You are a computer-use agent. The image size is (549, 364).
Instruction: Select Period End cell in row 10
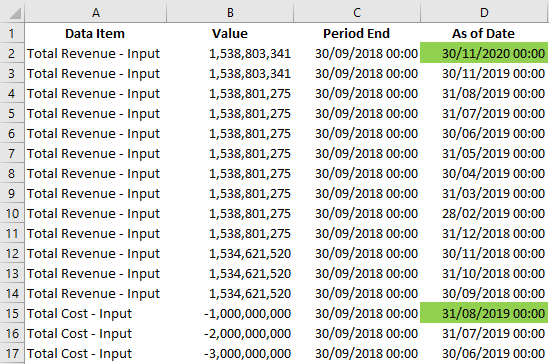point(356,214)
